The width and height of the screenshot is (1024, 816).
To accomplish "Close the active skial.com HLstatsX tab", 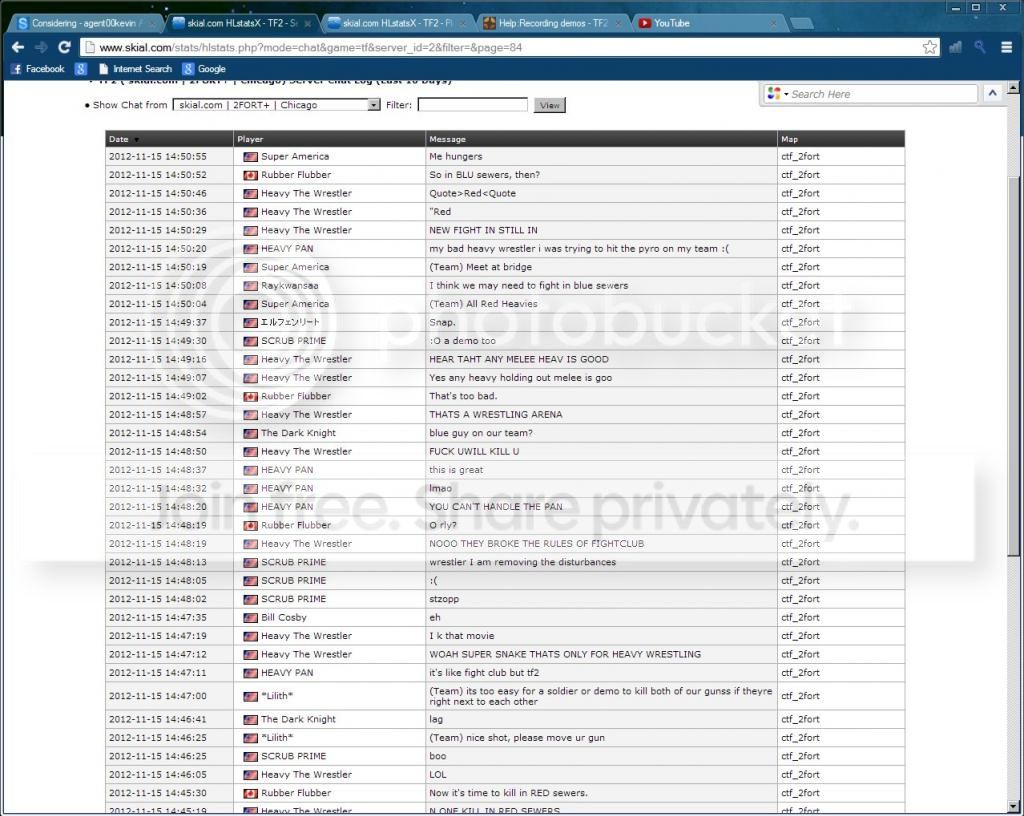I will [308, 24].
